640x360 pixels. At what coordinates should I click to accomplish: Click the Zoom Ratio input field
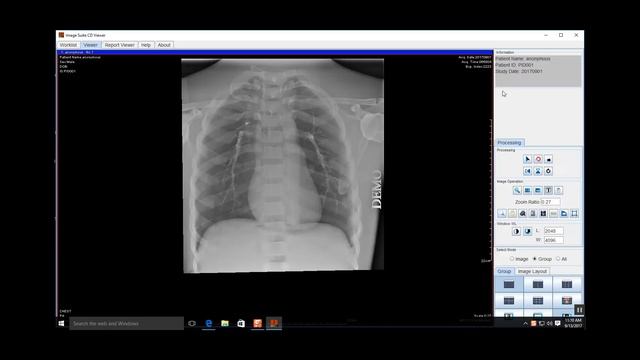[x=551, y=202]
